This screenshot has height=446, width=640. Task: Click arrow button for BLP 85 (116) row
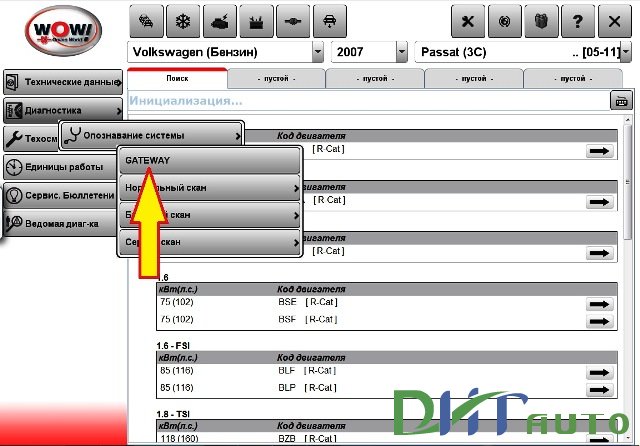pos(600,390)
